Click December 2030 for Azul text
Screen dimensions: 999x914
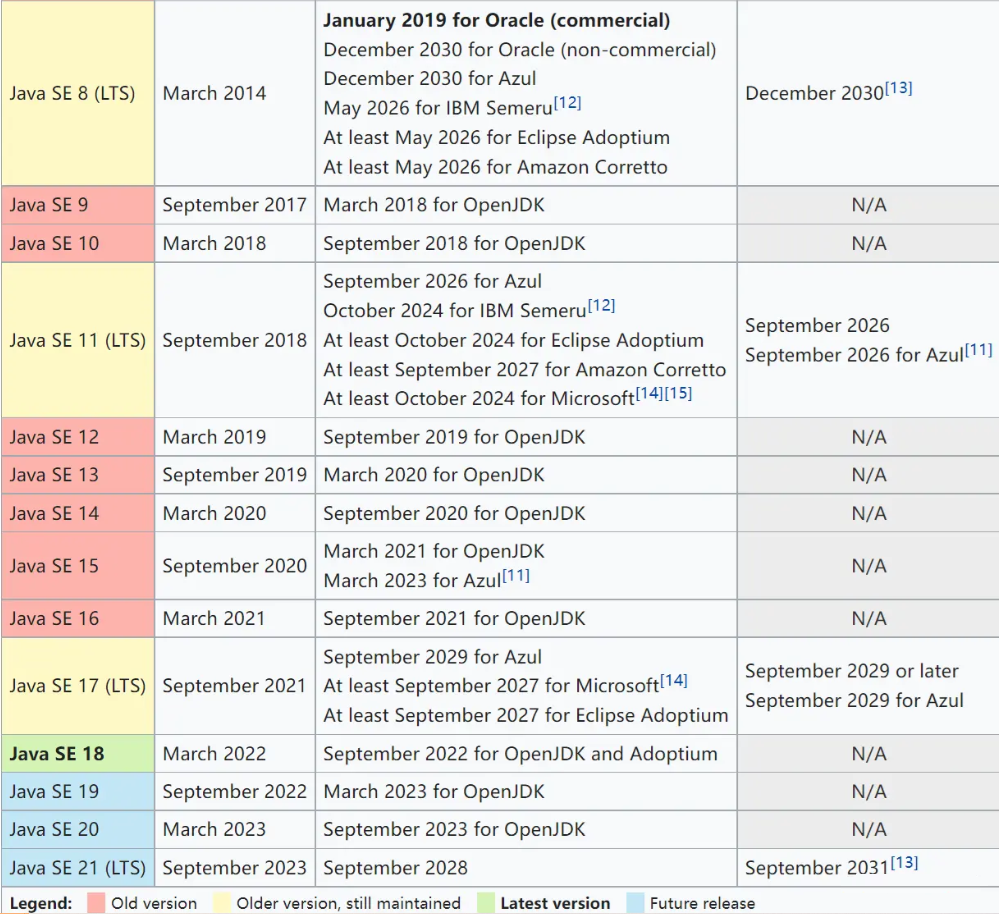point(429,78)
